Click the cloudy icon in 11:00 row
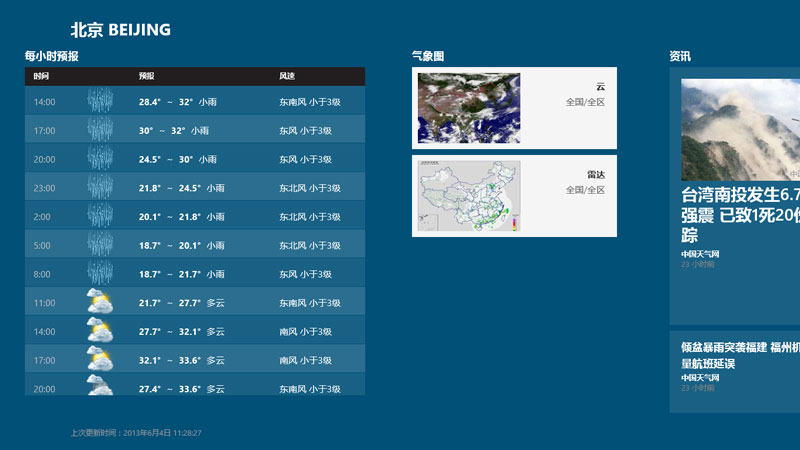Screen dimensions: 800x450 pos(99,302)
